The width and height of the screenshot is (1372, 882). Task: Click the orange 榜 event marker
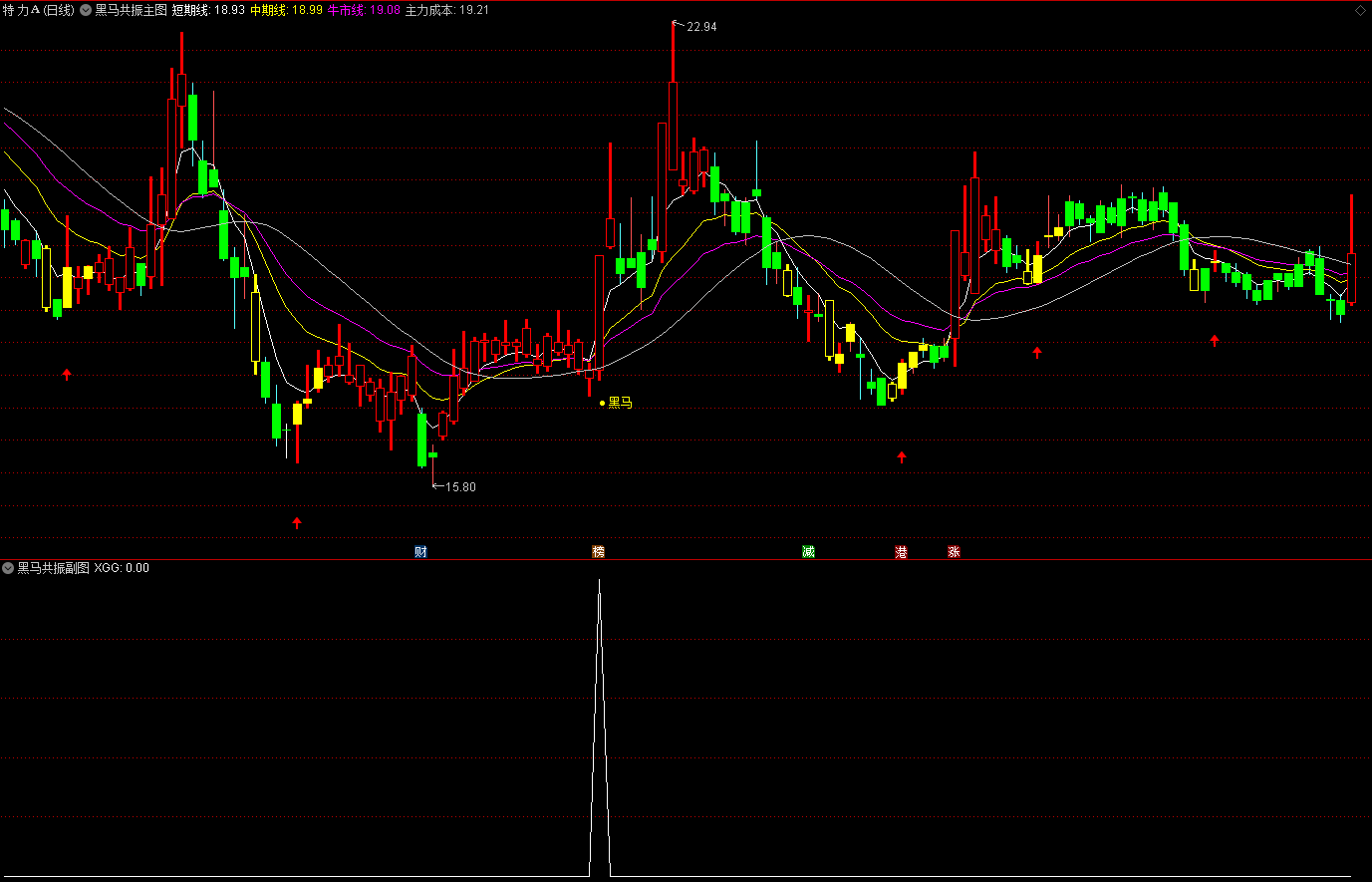tap(599, 551)
